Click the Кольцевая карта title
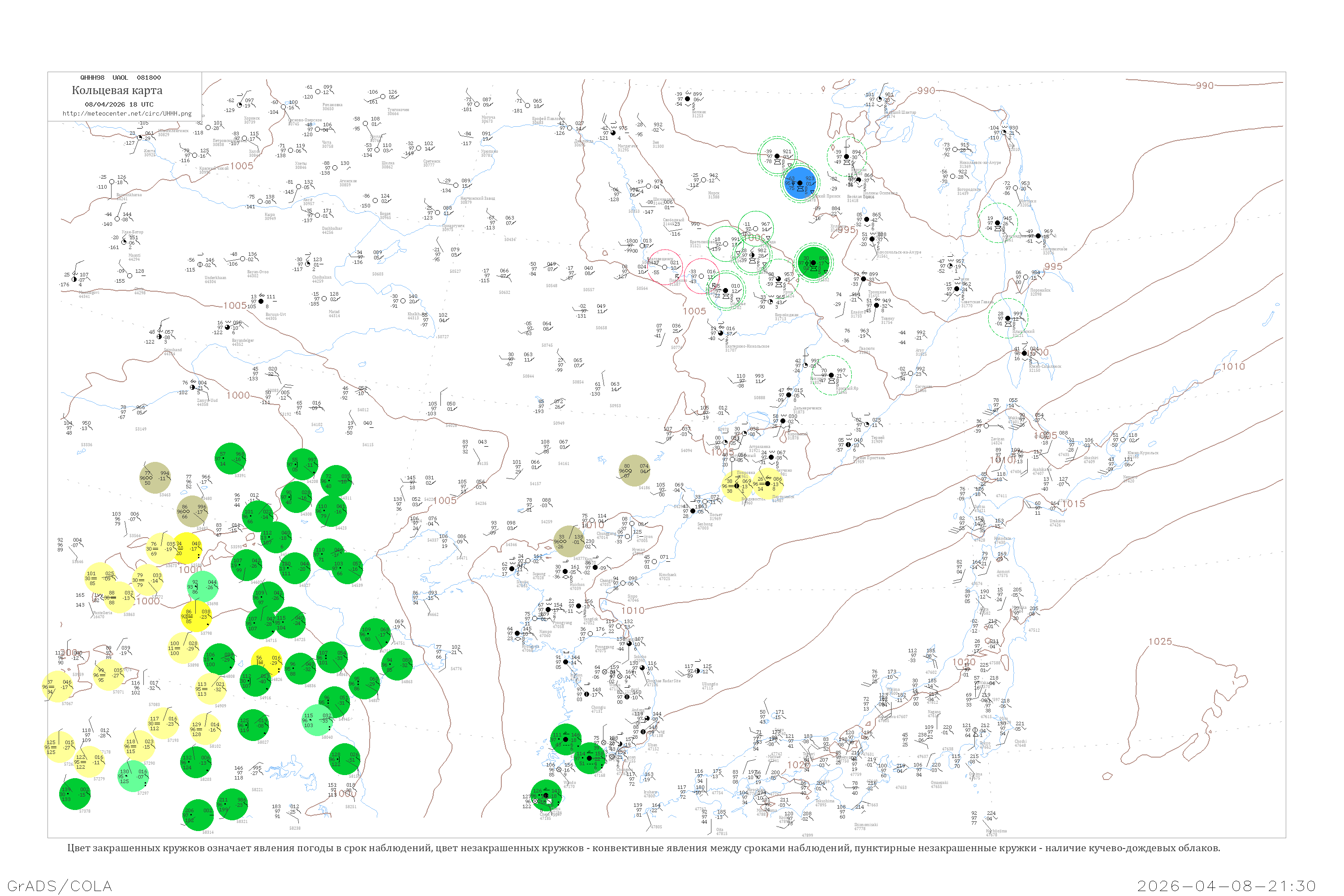Image resolution: width=1344 pixels, height=896 pixels. 117,90
